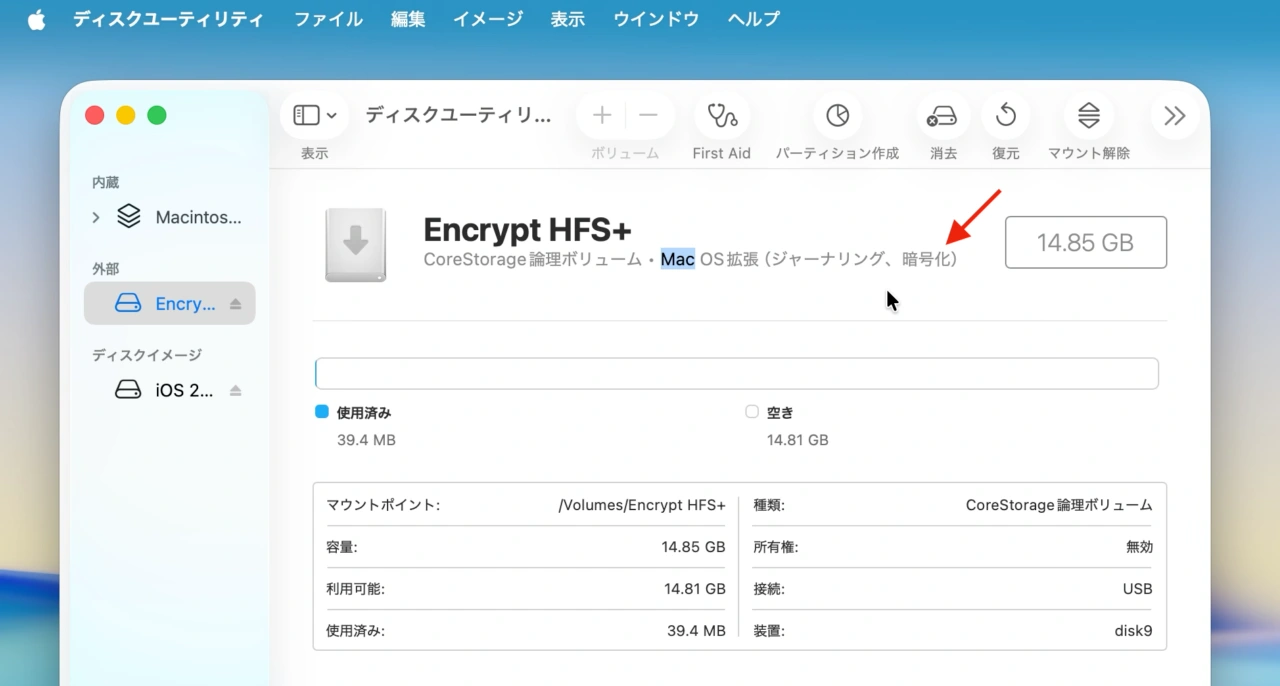Open the Apple menu
Viewport: 1280px width, 686px height.
click(x=36, y=20)
